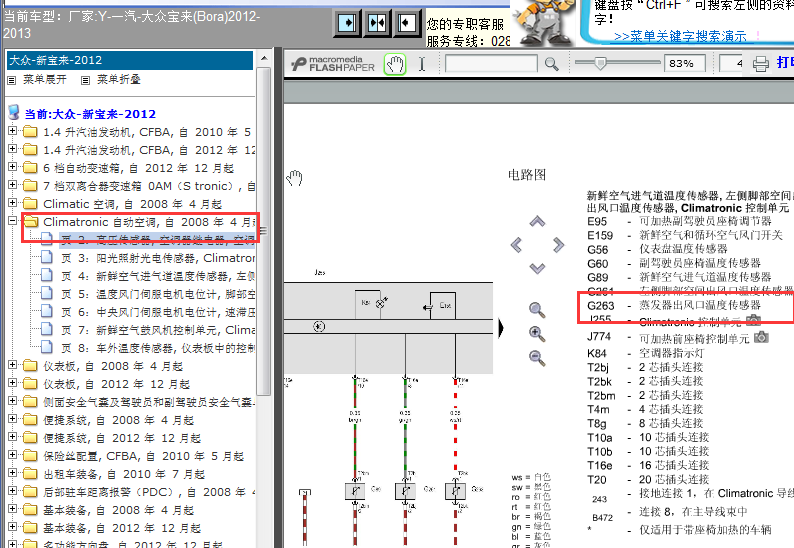Viewport: 794px width, 548px height.
Task: Open 页 4: 新鲜空气进气道温度传感器 page
Action: 157,276
